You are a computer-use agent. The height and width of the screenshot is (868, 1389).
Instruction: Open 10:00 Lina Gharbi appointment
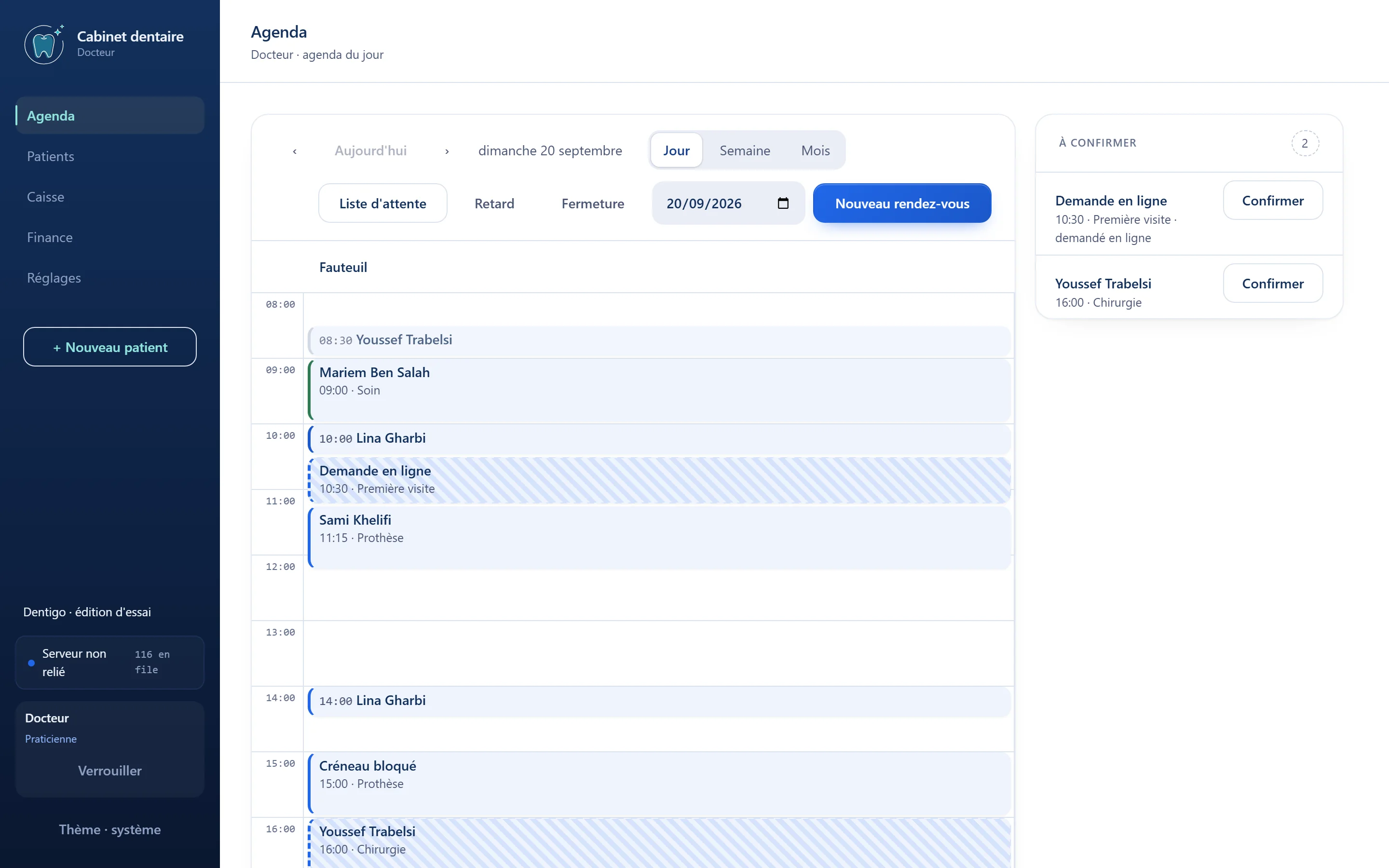pyautogui.click(x=659, y=439)
